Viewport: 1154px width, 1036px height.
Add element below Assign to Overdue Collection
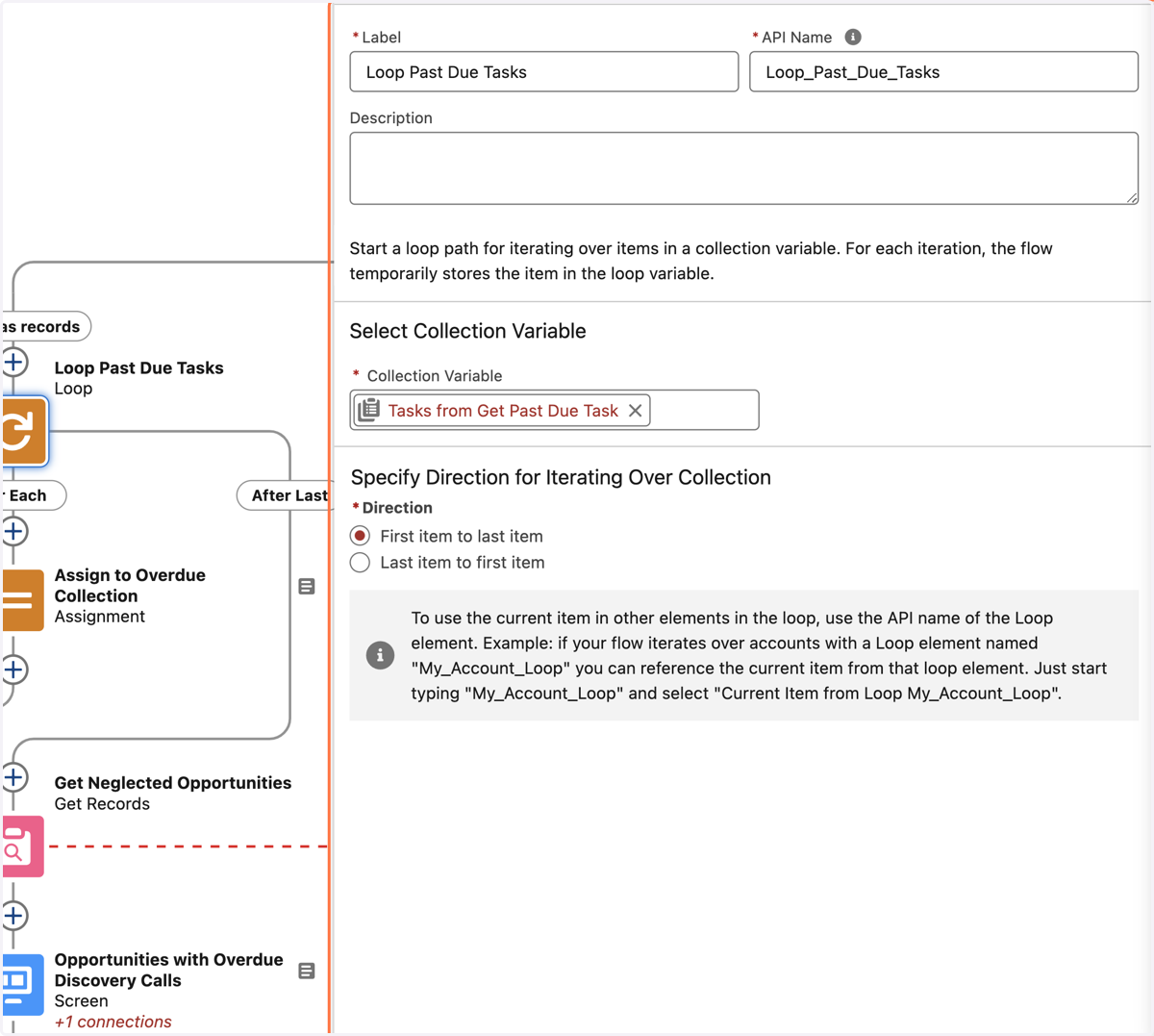click(13, 670)
